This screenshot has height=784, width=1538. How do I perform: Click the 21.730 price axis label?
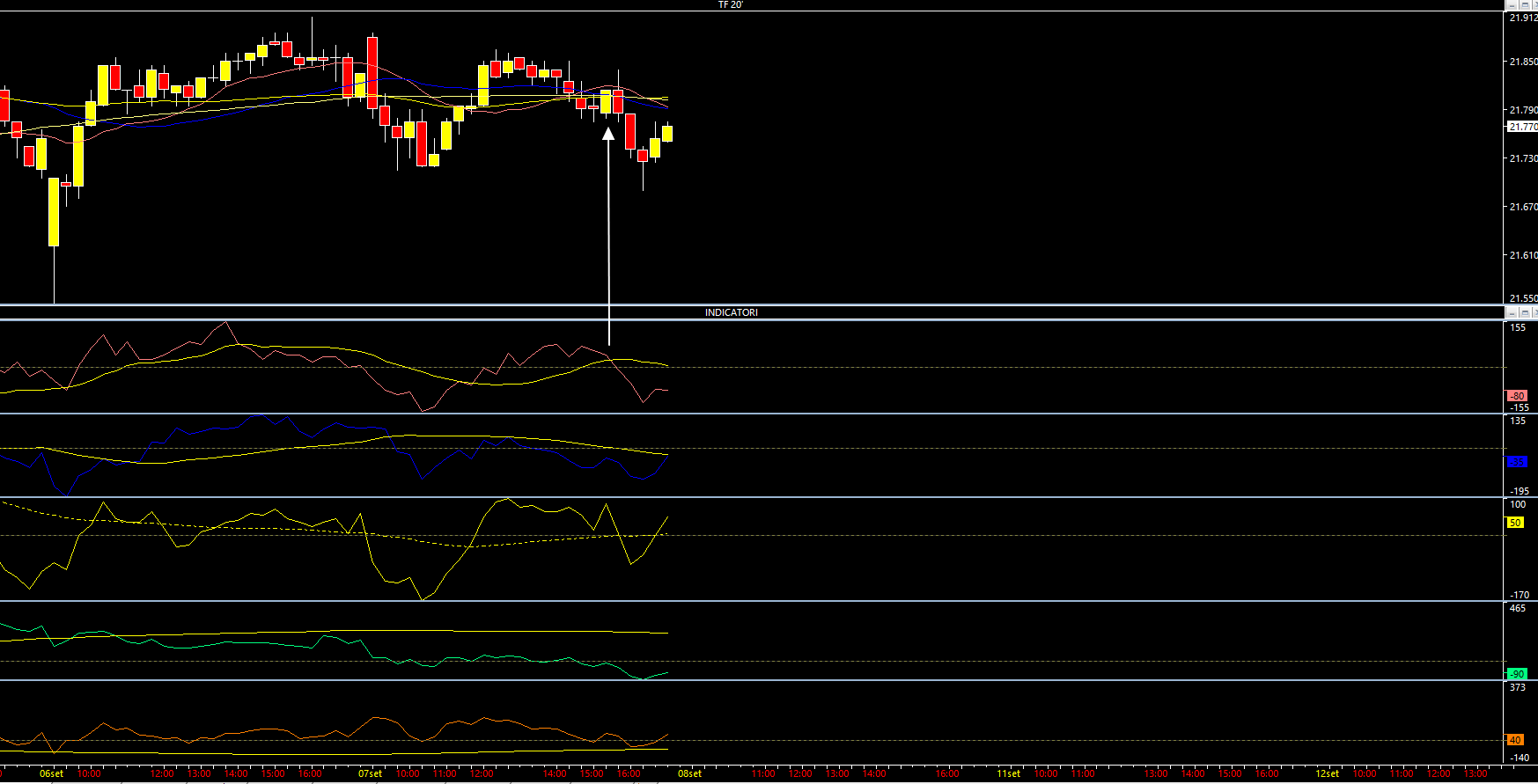click(1523, 158)
